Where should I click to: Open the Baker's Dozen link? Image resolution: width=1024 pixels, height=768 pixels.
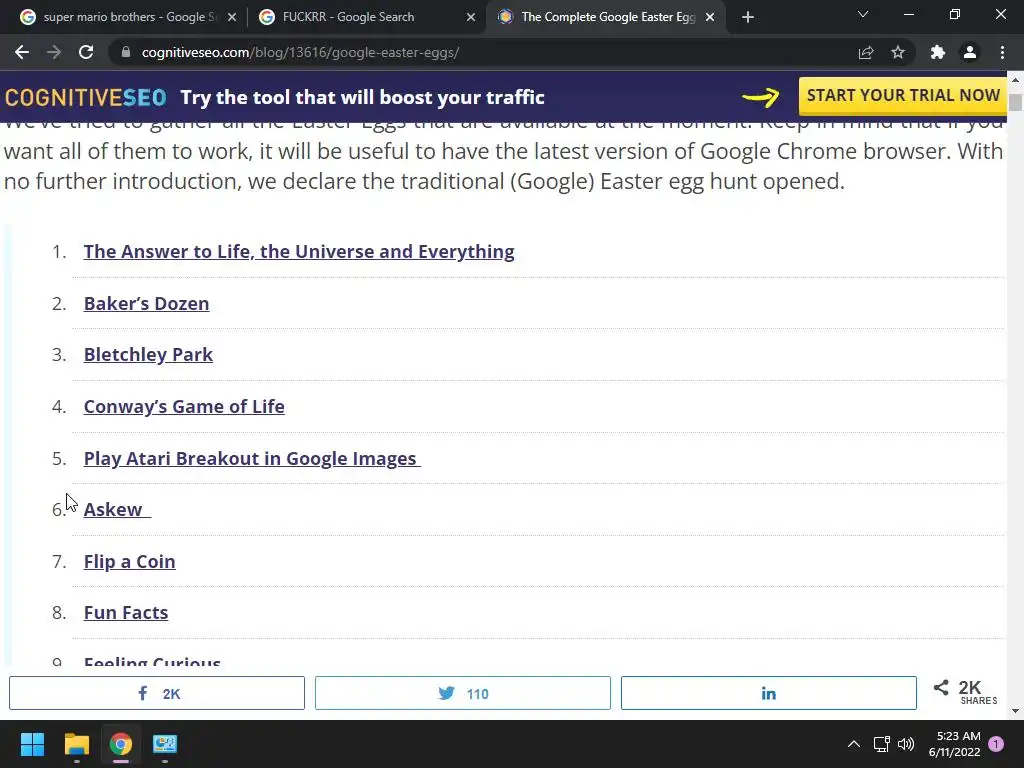pyautogui.click(x=146, y=304)
